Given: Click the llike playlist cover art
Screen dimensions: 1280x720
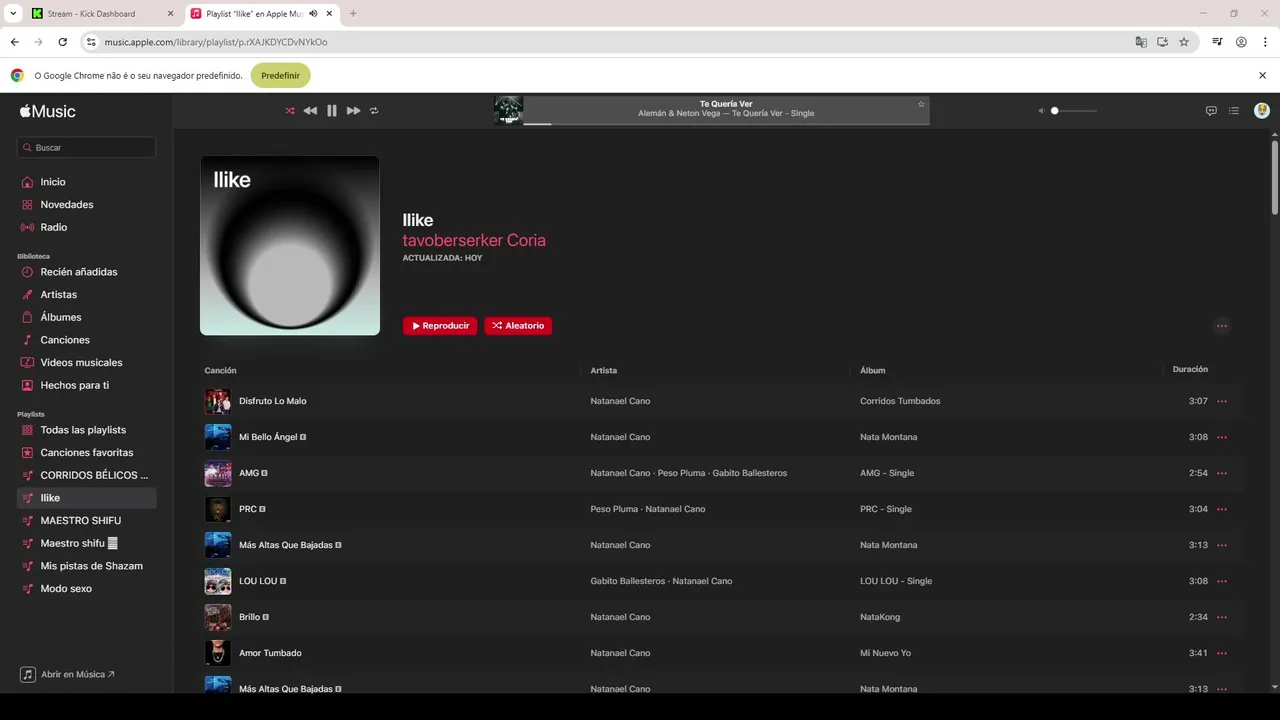Looking at the screenshot, I should 290,245.
